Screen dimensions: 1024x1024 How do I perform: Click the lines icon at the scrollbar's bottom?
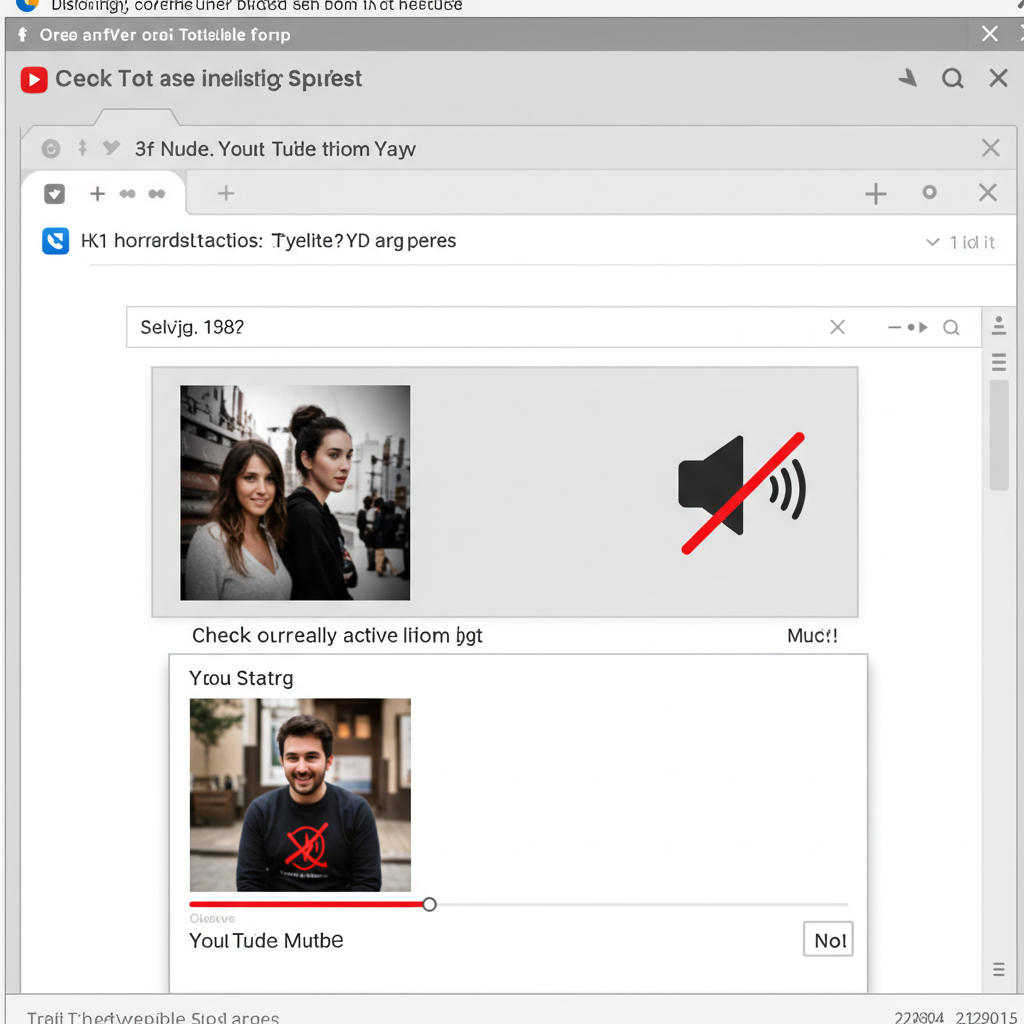point(999,969)
